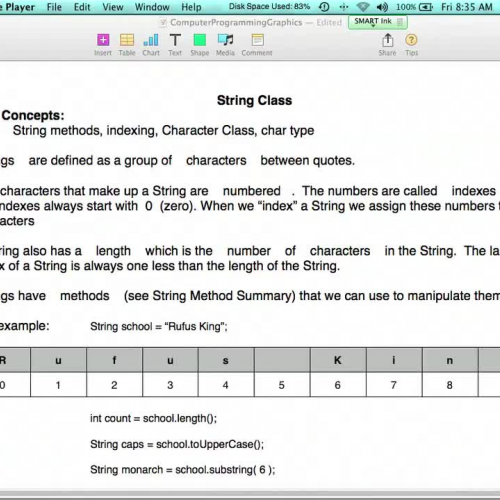Click the String school = "Rufus King"; line

click(x=159, y=326)
